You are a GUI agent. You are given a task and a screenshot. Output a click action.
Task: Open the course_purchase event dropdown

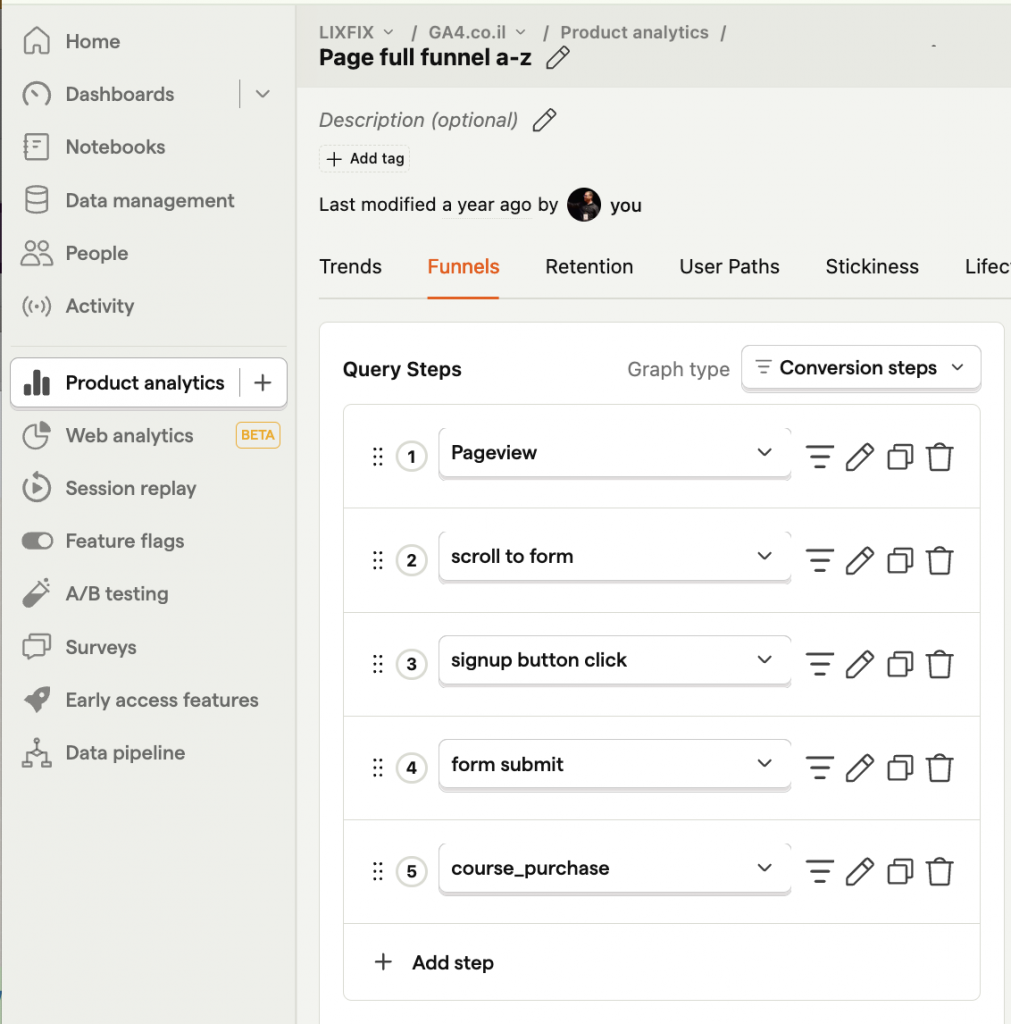615,868
